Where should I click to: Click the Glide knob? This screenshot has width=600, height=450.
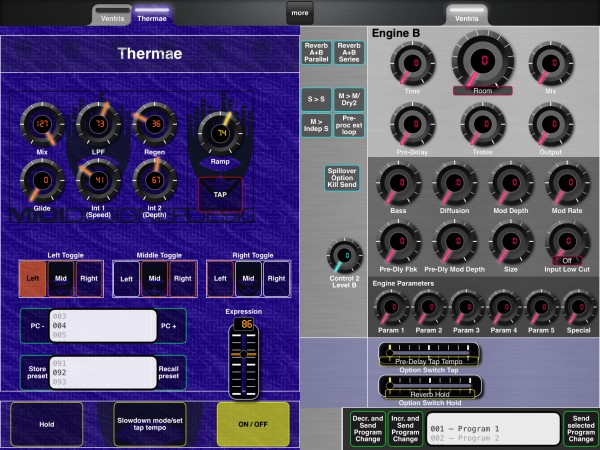pos(42,181)
